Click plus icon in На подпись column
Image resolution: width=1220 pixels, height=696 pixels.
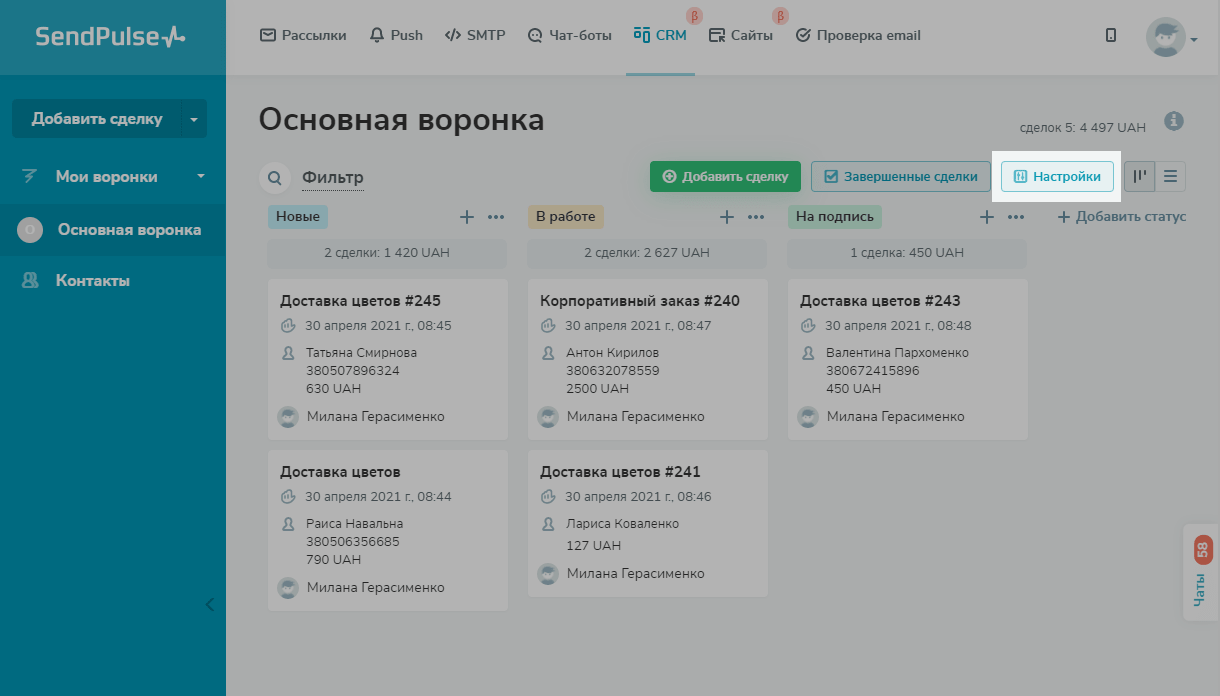point(986,217)
